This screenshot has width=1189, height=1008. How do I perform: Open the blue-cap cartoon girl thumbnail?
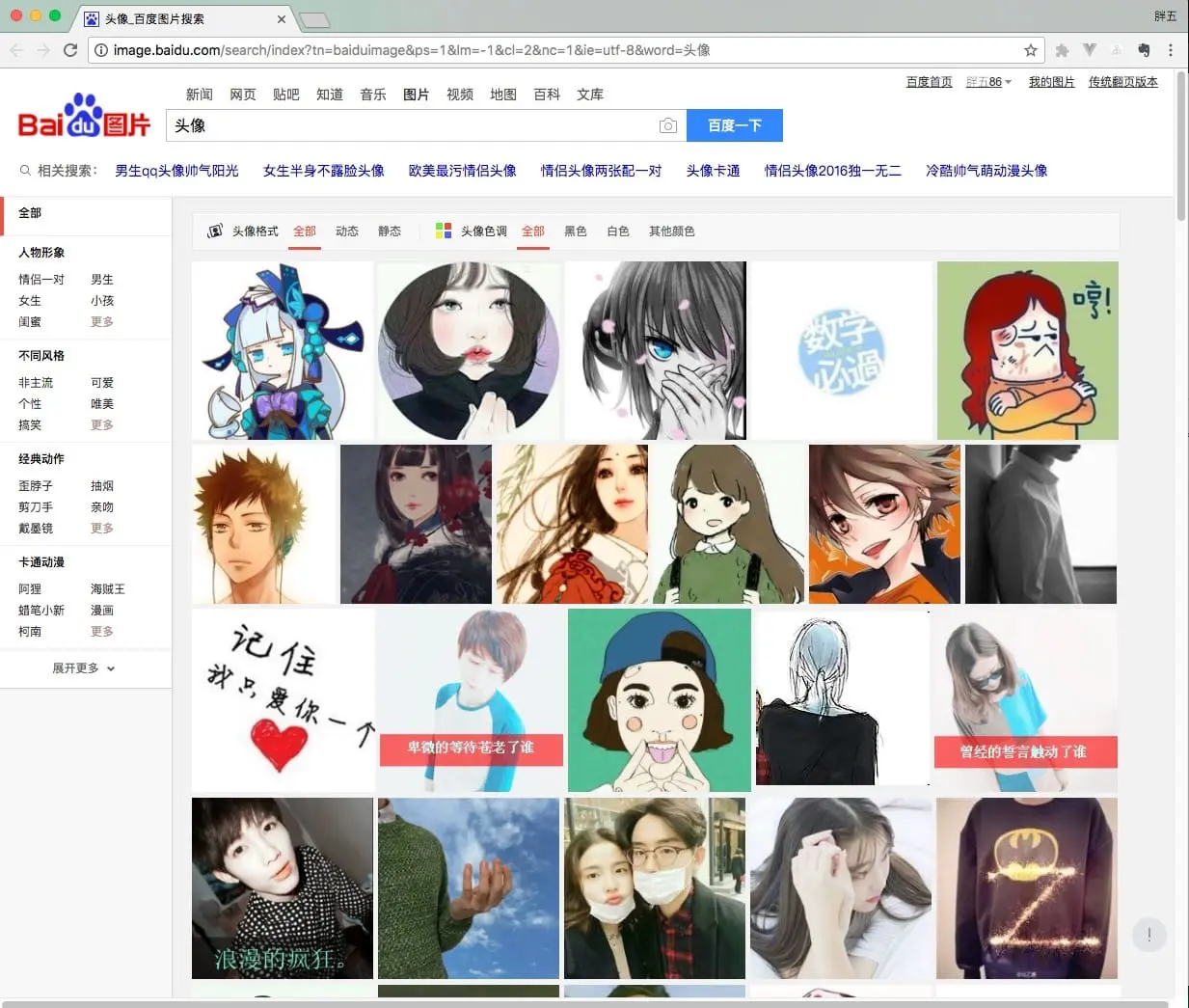pyautogui.click(x=660, y=700)
